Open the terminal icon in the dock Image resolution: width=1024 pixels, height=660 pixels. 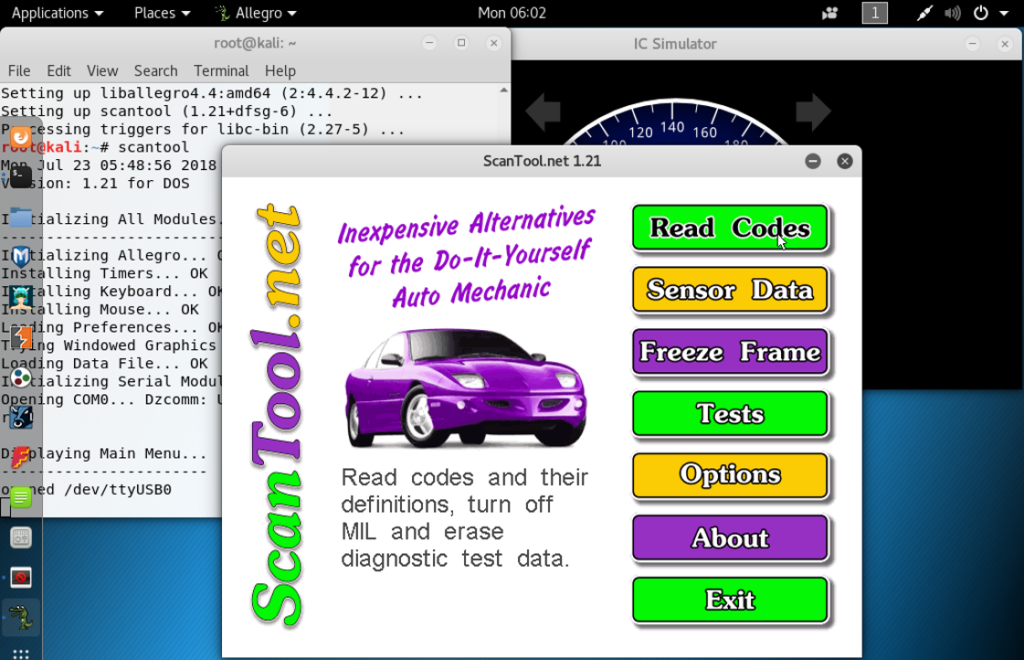[21, 175]
